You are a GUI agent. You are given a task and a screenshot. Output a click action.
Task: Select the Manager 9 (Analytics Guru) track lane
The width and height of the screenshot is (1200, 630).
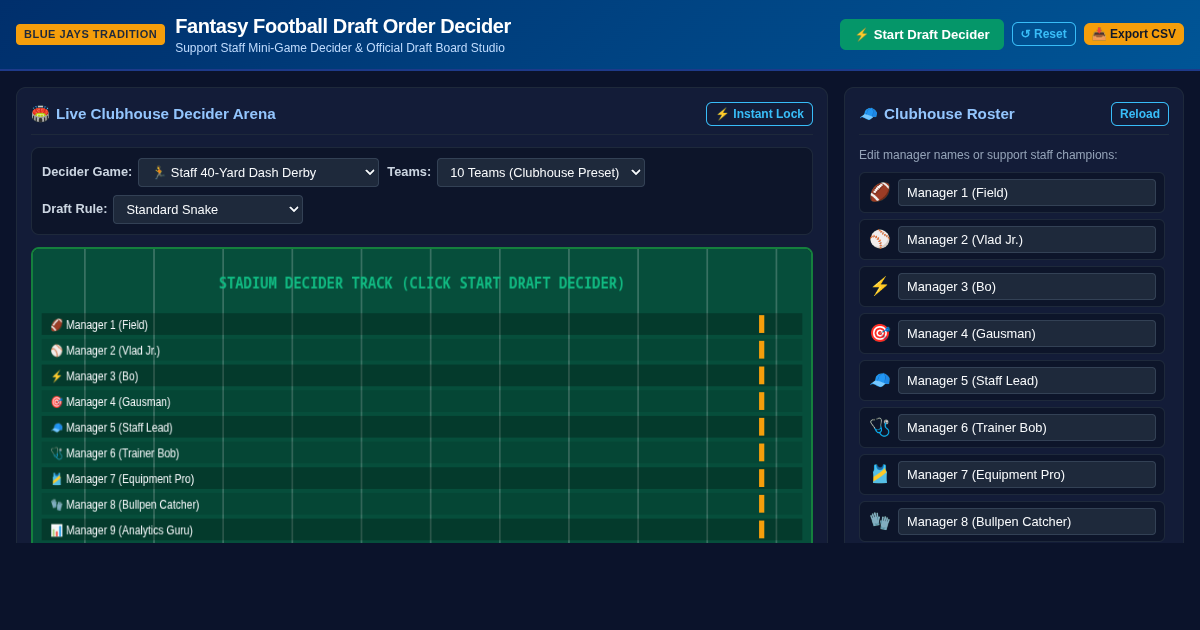[x=422, y=530]
